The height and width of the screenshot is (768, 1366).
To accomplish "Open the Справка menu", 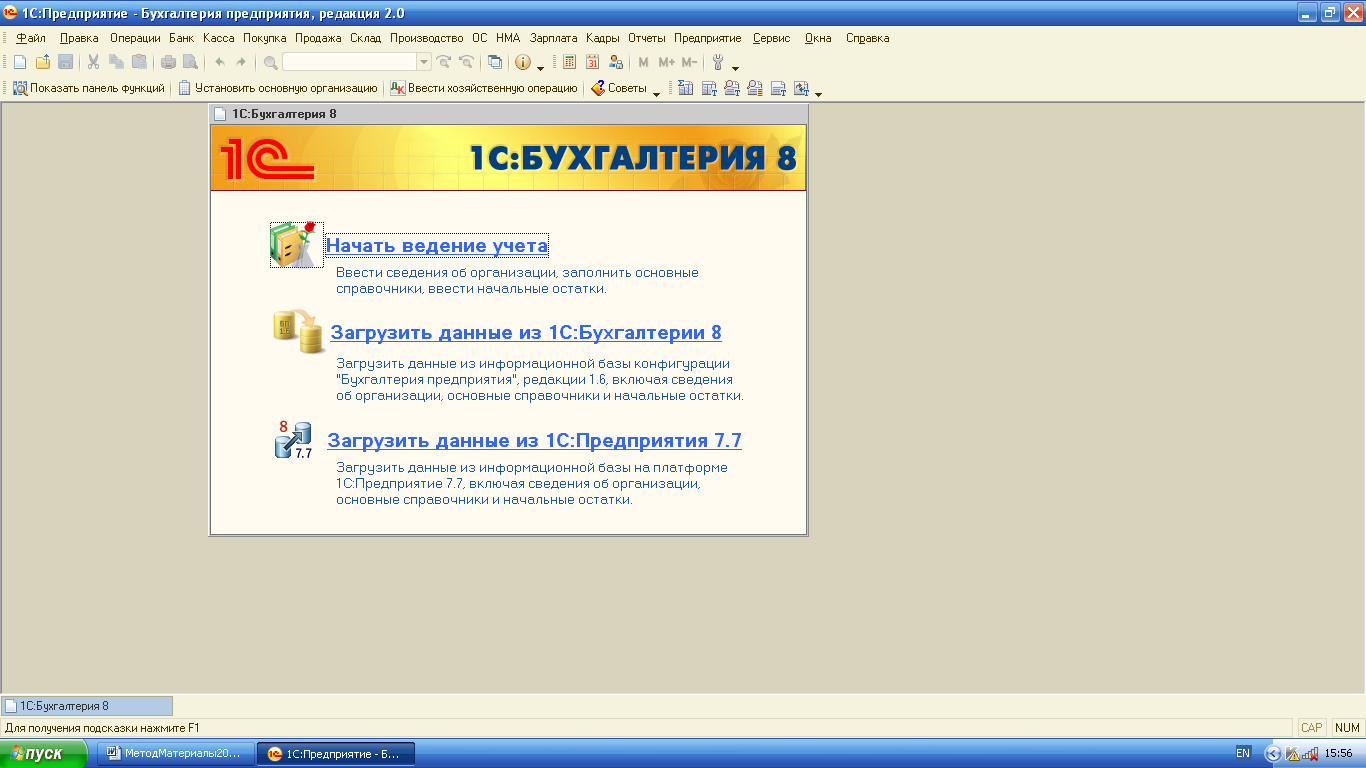I will pos(867,38).
